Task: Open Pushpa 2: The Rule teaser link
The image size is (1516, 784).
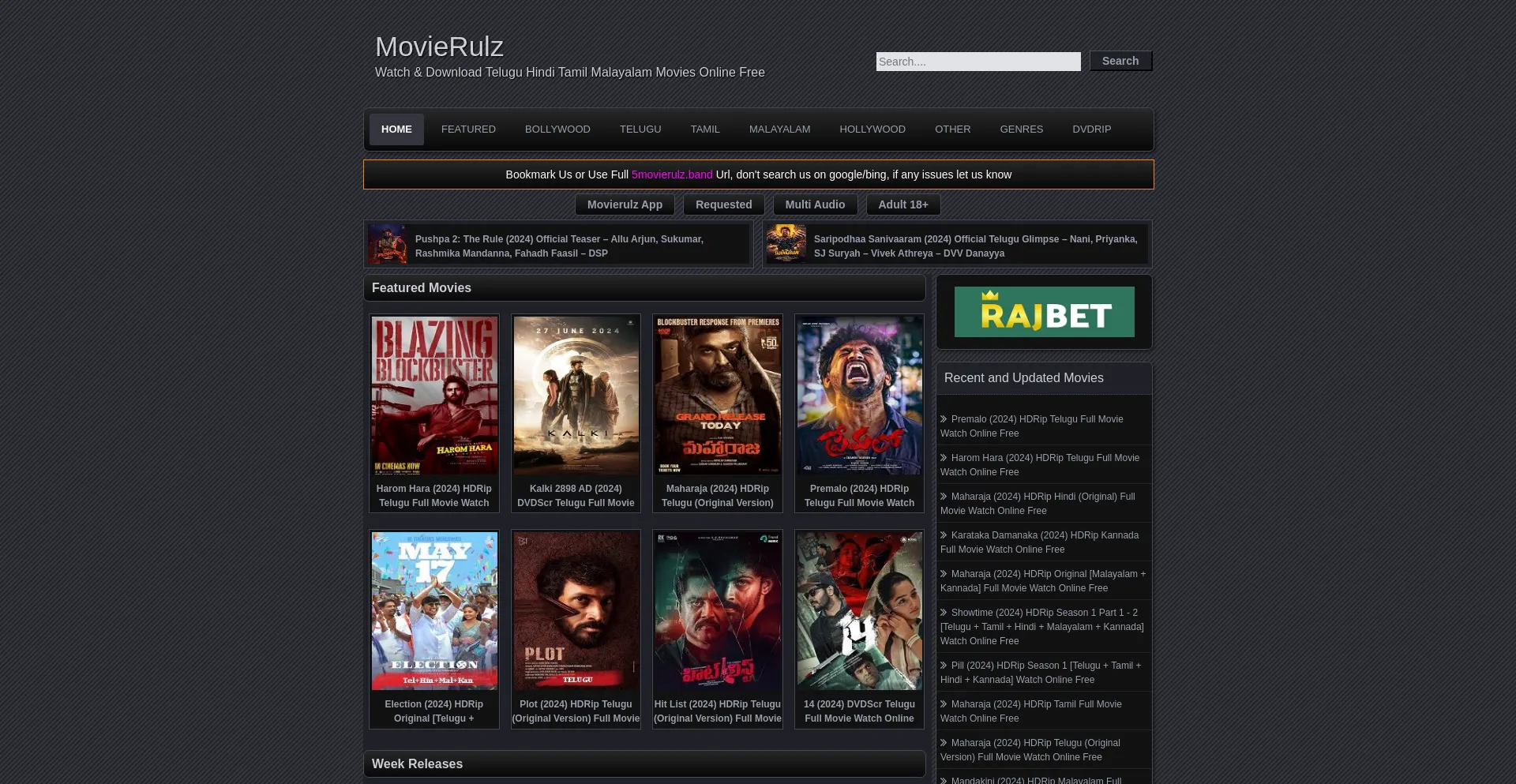Action: [559, 246]
